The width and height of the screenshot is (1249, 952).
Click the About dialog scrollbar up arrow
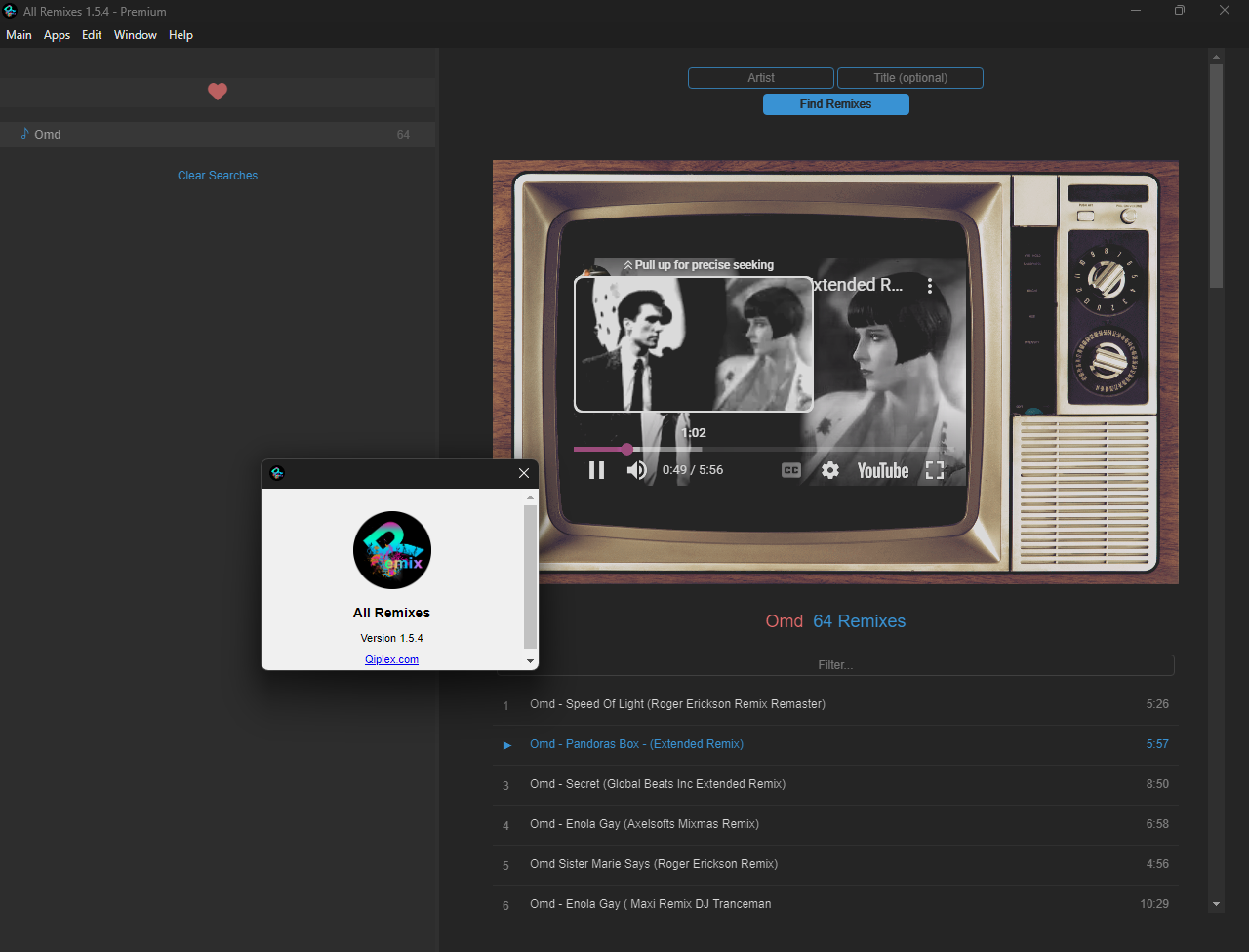pyautogui.click(x=531, y=497)
